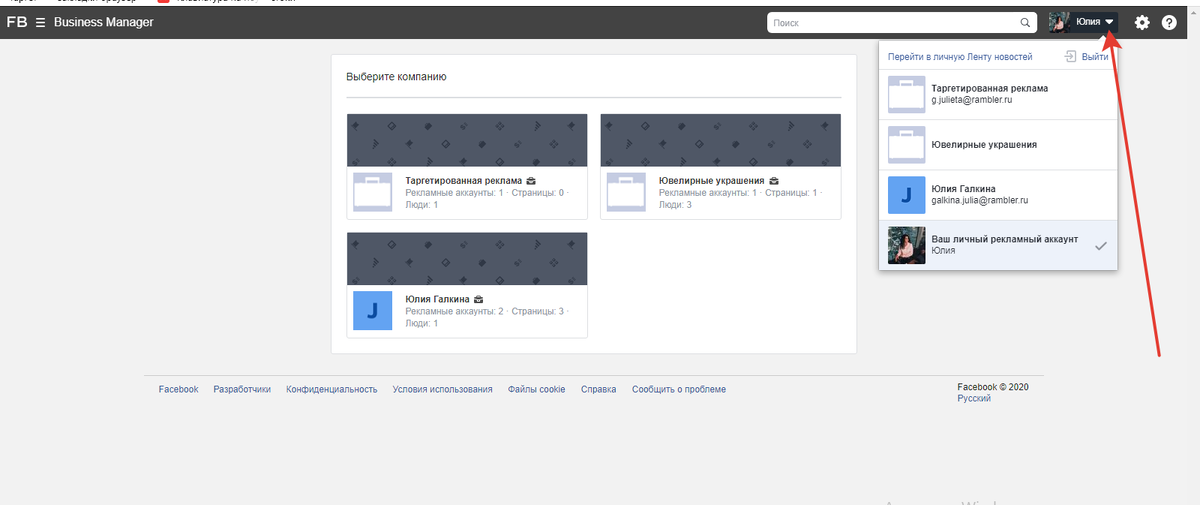The width and height of the screenshot is (1200, 505).
Task: Click the FB logo in header
Action: 17,22
